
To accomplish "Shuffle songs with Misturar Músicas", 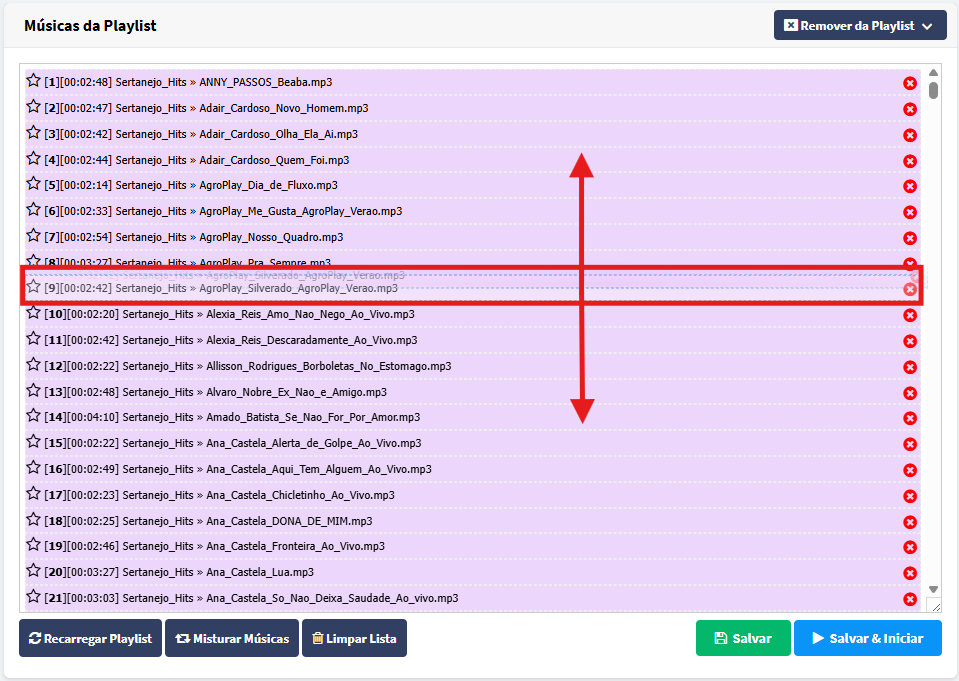I will (x=232, y=639).
